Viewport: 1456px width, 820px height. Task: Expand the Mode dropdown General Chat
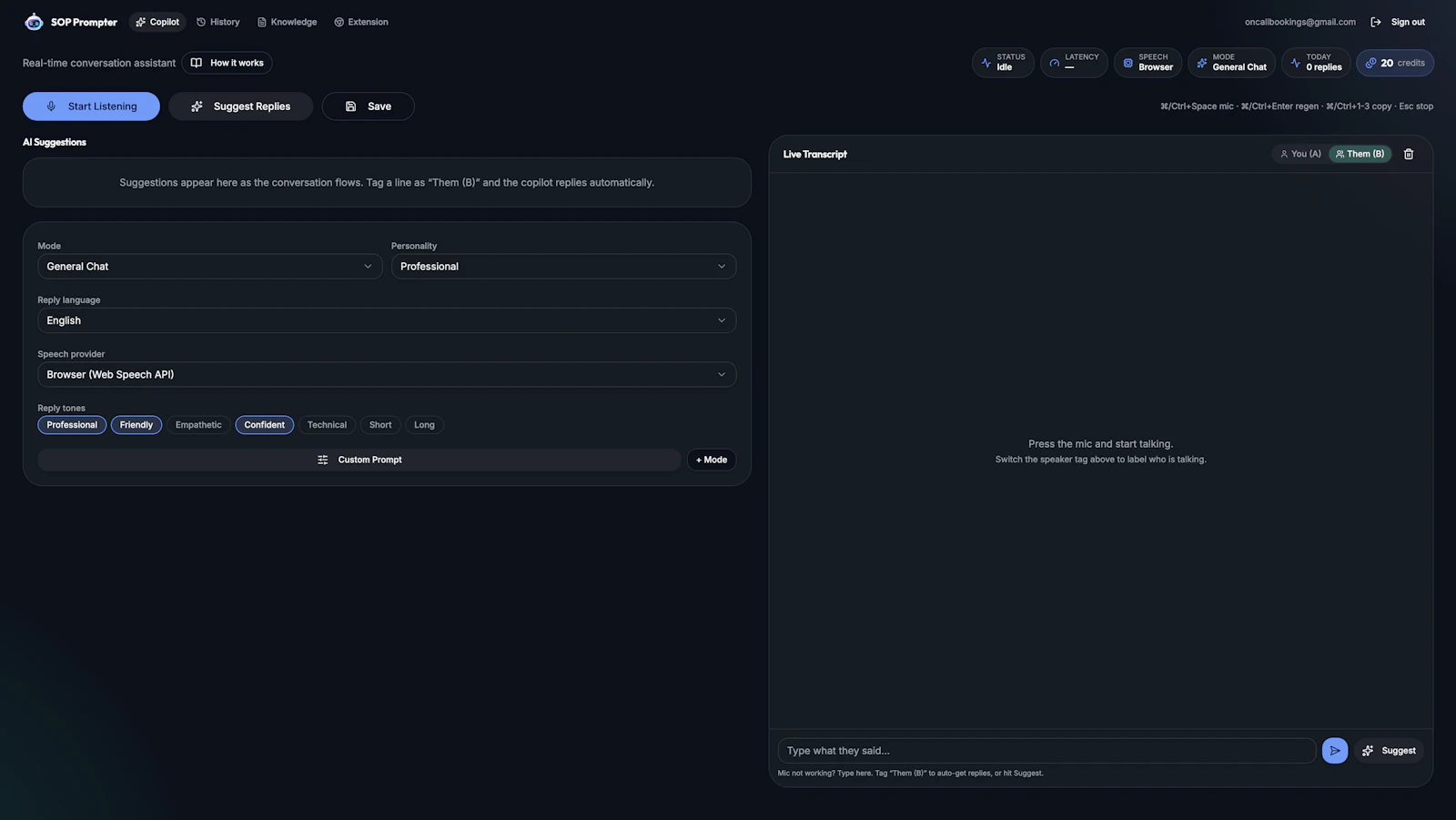[209, 267]
